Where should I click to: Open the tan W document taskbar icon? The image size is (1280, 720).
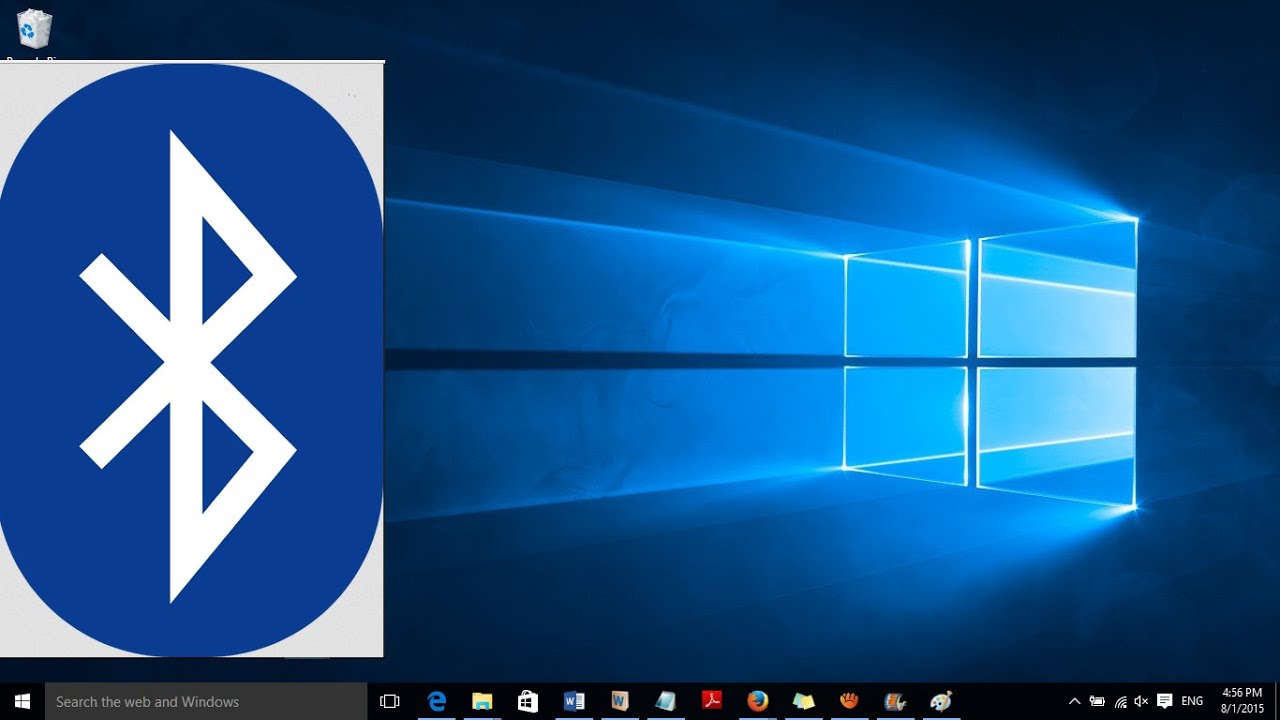coord(620,701)
